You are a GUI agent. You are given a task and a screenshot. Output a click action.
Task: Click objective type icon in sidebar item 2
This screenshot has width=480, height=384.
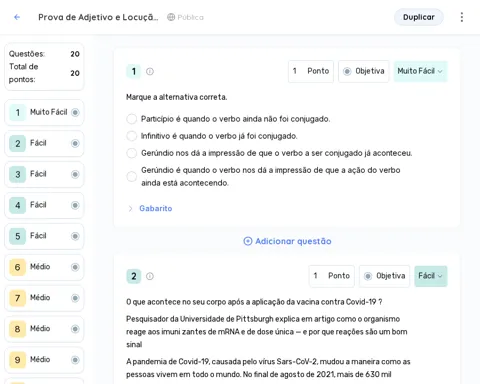pos(75,143)
